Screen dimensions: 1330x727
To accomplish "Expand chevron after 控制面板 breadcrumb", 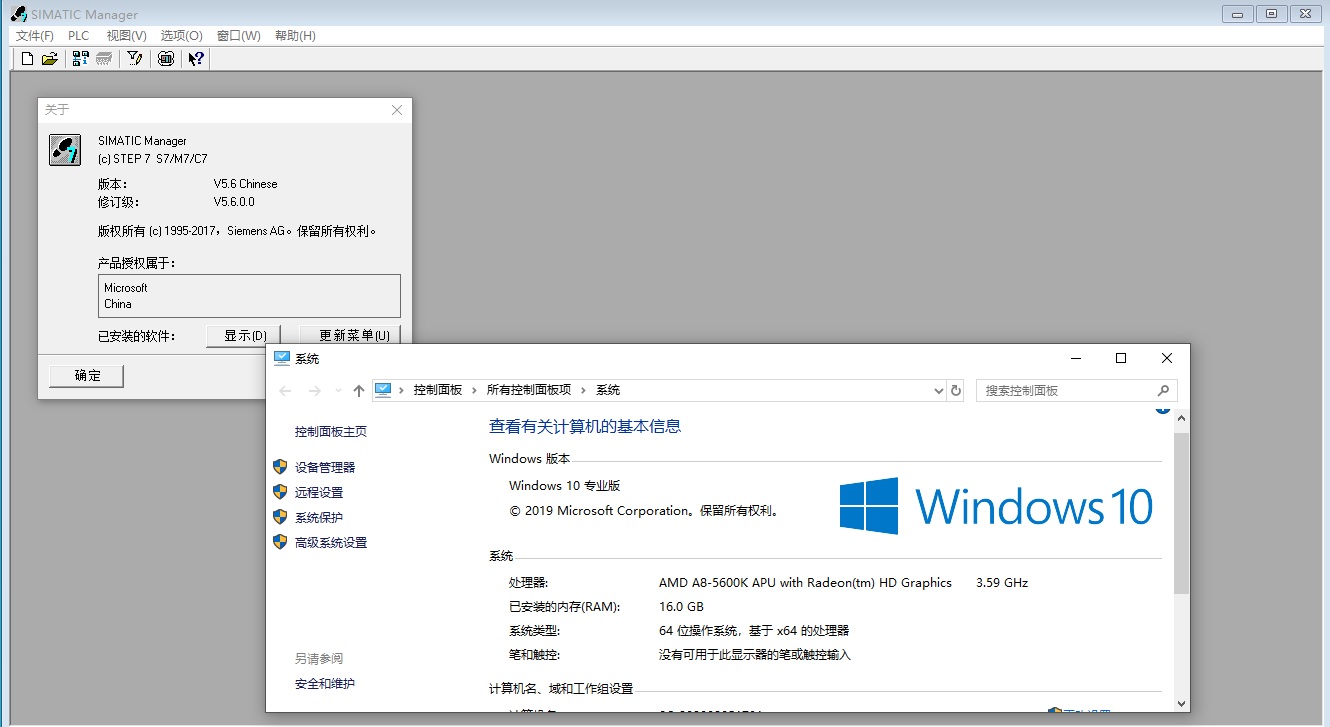I will pyautogui.click(x=475, y=390).
